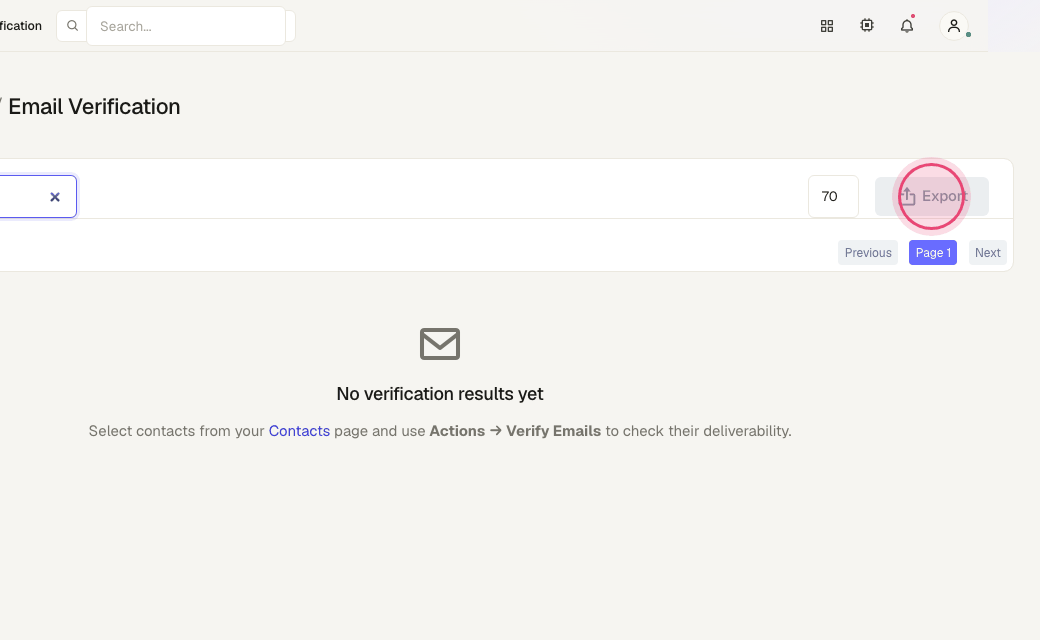This screenshot has height=640, width=1040.
Task: Go to the Previous page
Action: [868, 253]
